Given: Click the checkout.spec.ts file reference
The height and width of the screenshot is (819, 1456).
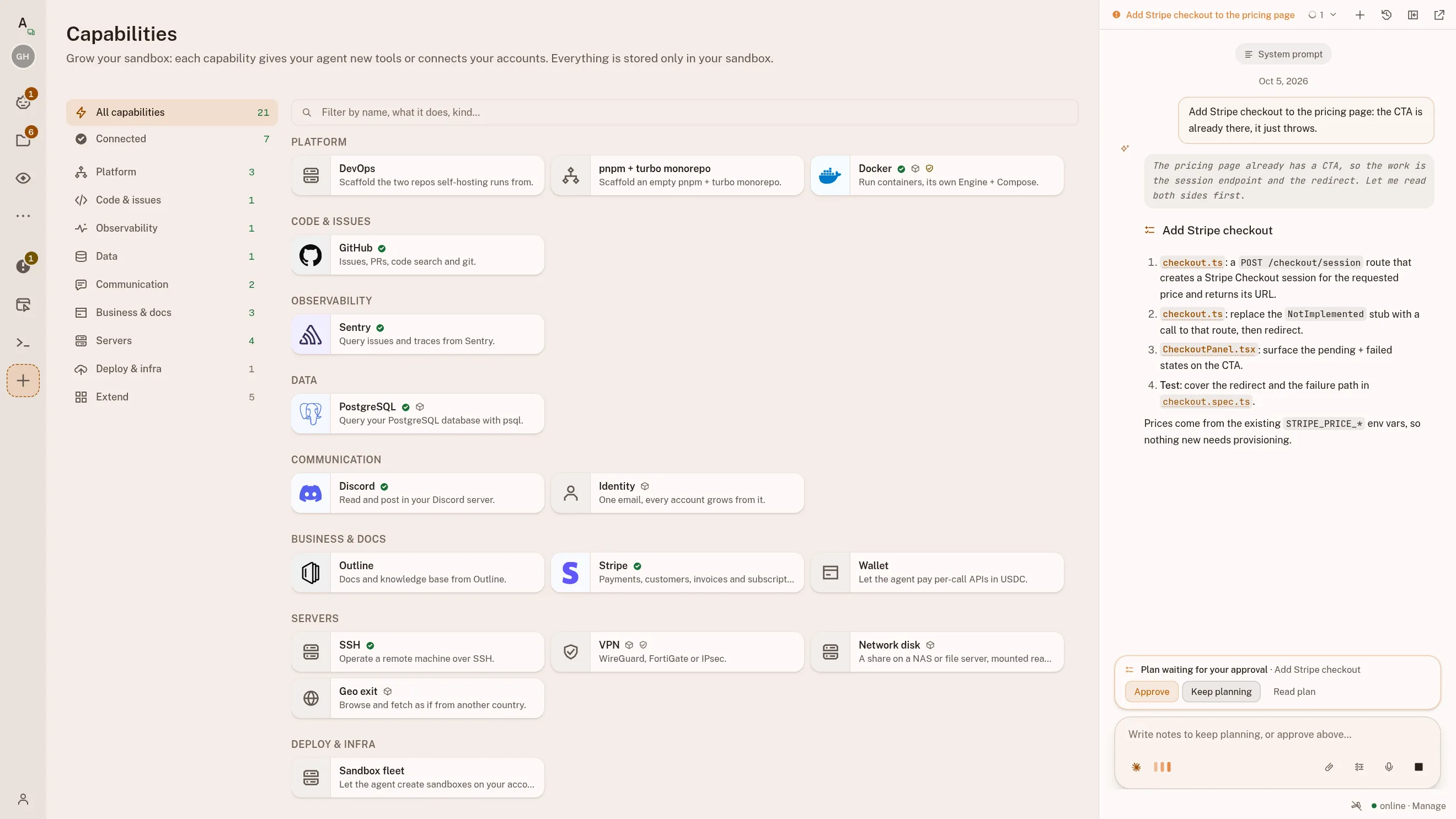Looking at the screenshot, I should point(1206,402).
